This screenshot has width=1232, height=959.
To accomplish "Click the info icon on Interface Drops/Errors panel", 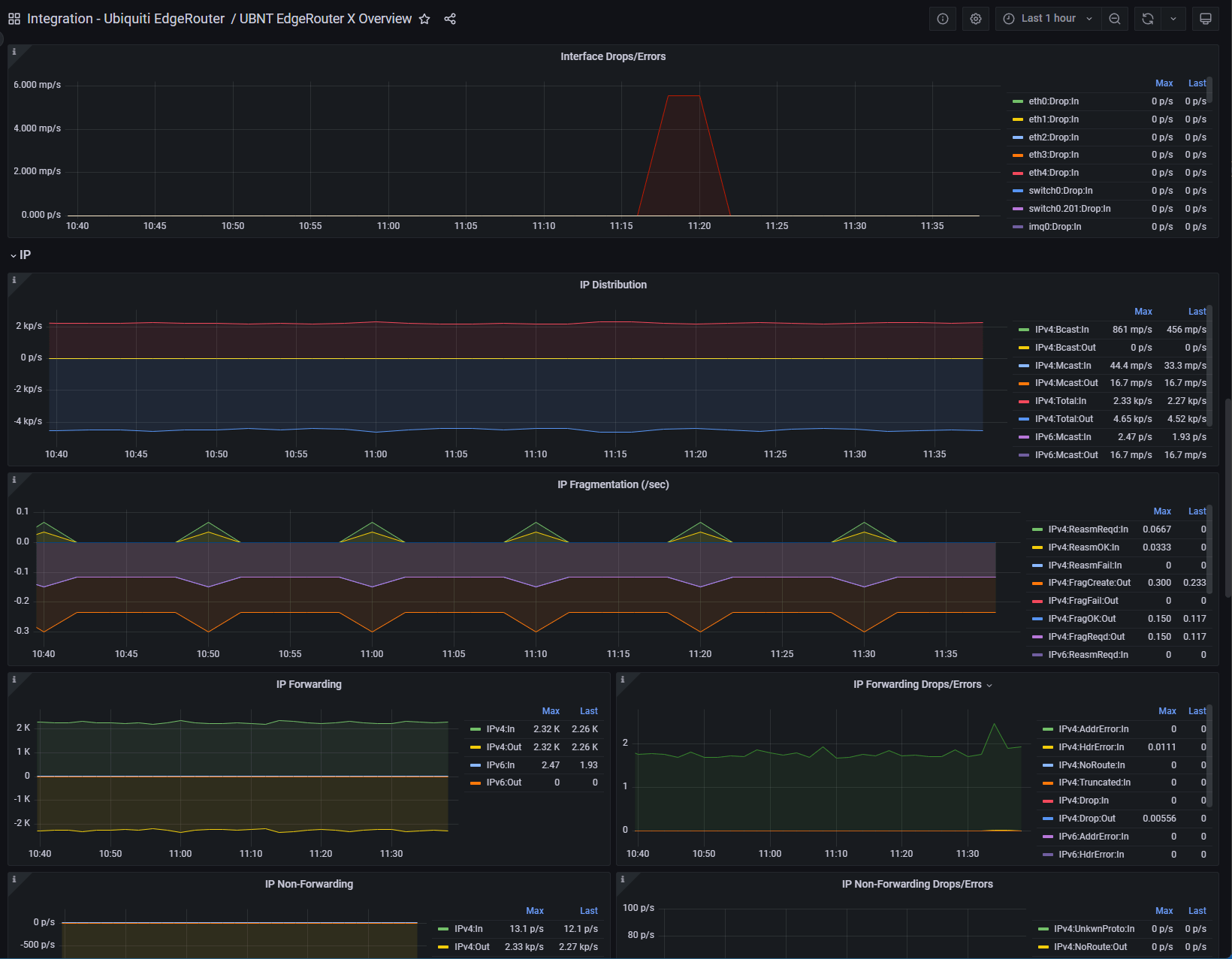I will point(14,51).
